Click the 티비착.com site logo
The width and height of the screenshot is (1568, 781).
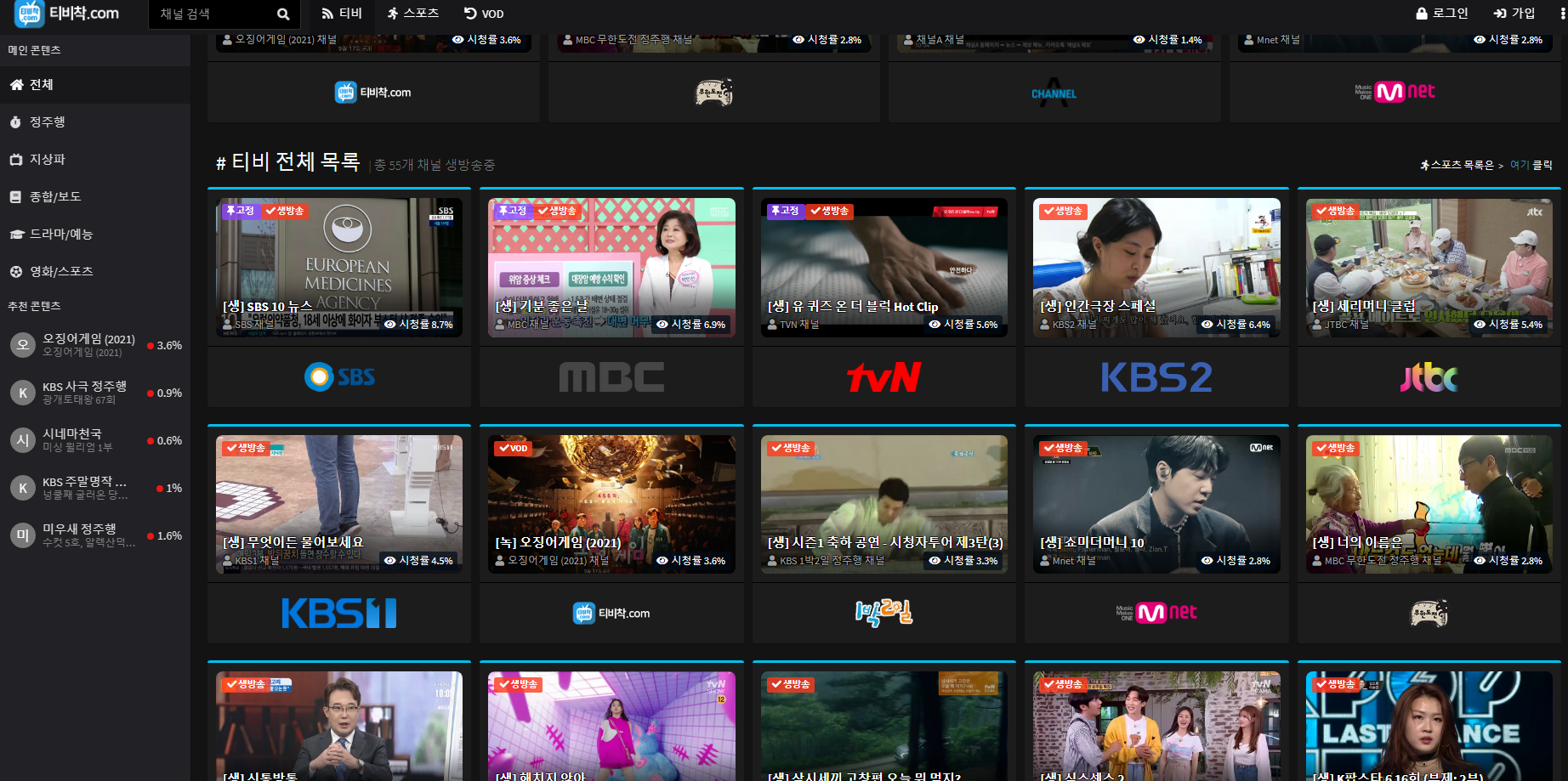[x=67, y=14]
